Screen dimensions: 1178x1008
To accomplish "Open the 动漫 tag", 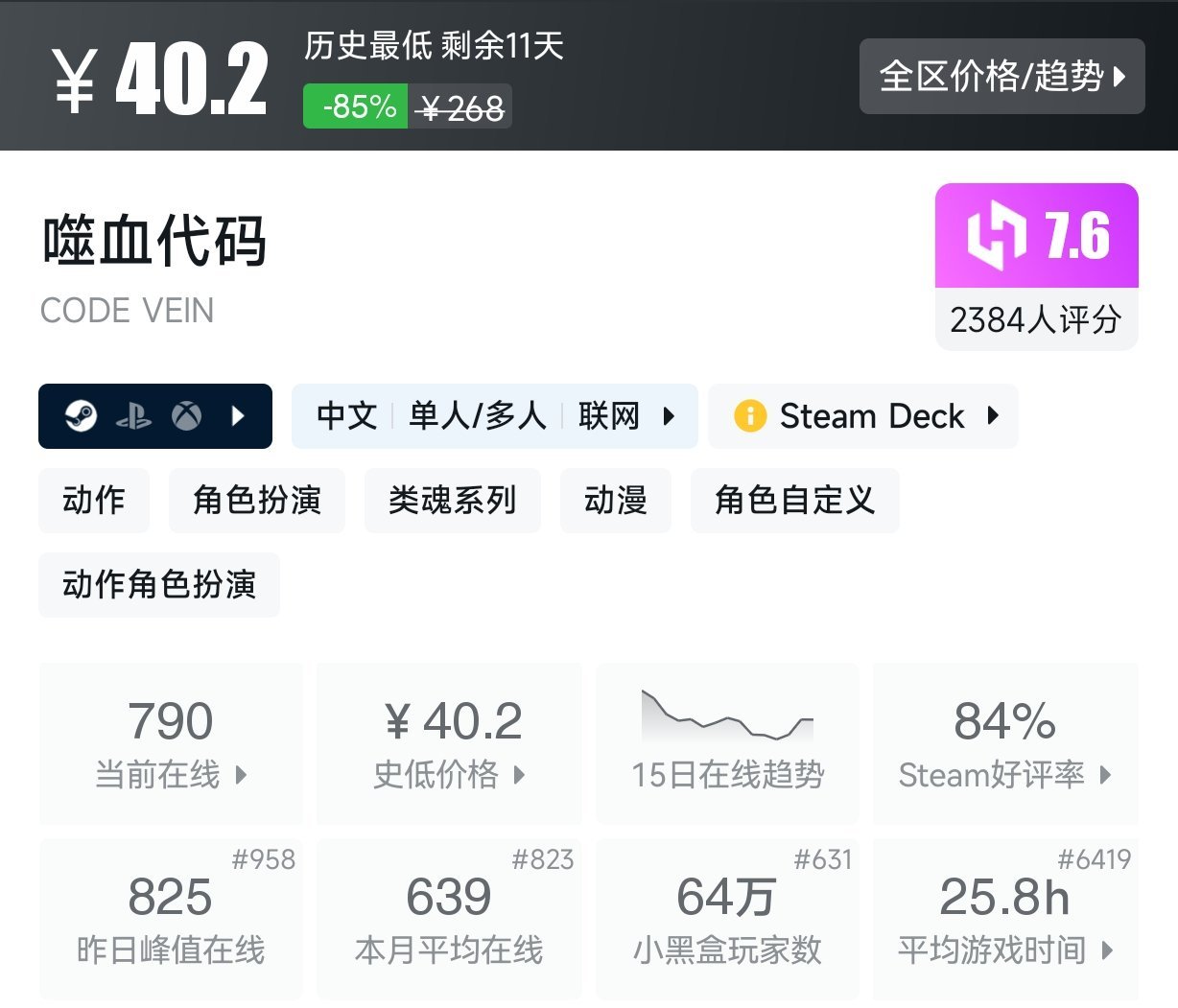I will (615, 501).
